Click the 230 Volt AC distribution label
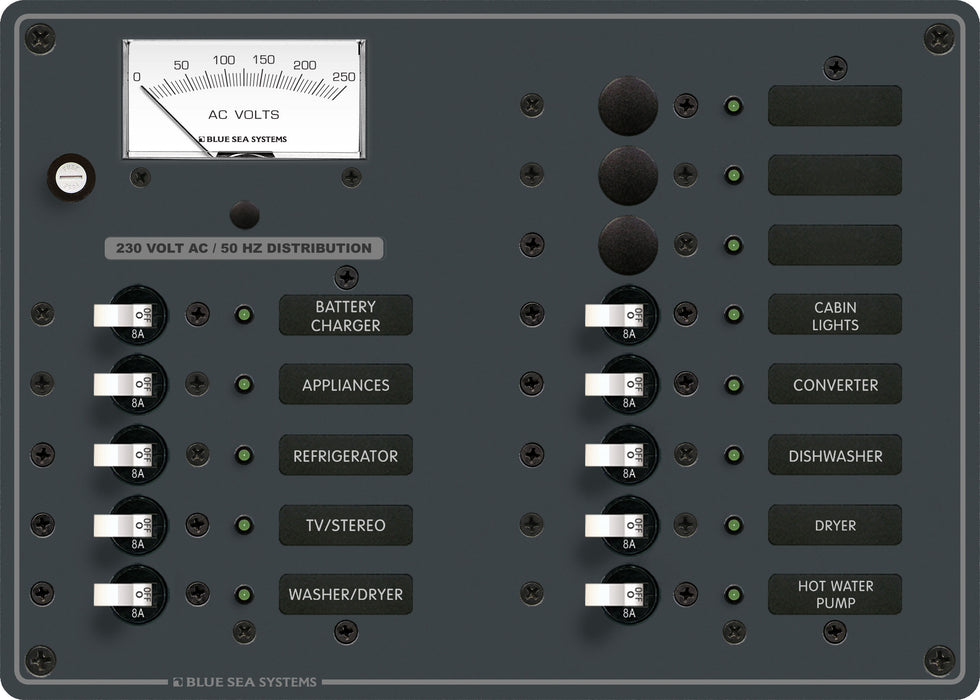 click(244, 248)
